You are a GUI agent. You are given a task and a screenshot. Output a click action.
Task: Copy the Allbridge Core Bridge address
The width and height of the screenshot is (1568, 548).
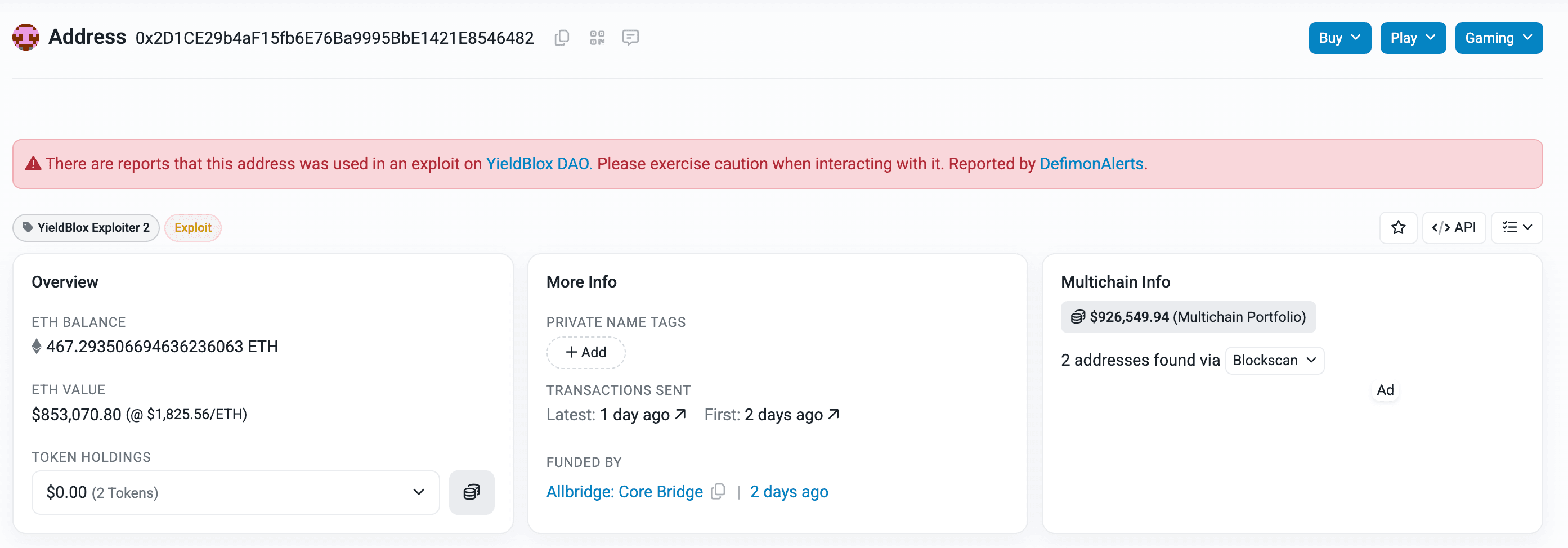pos(718,491)
